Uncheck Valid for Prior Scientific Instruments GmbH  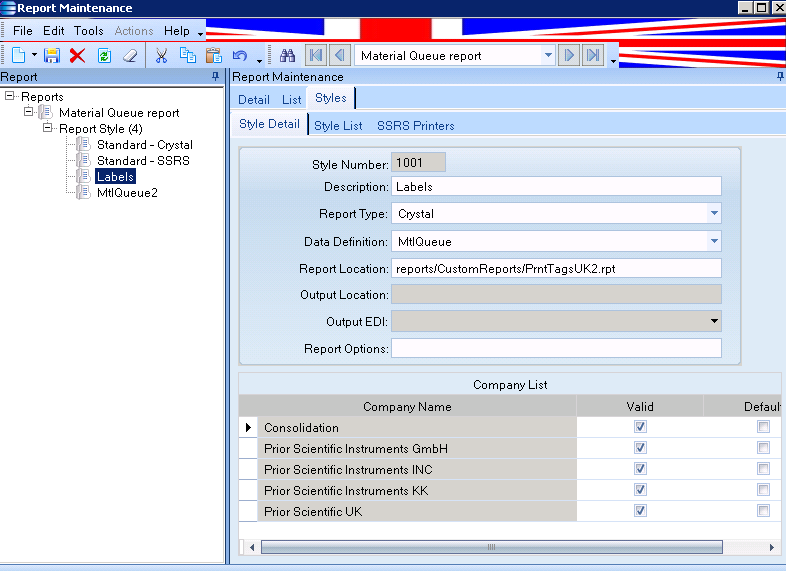point(640,448)
